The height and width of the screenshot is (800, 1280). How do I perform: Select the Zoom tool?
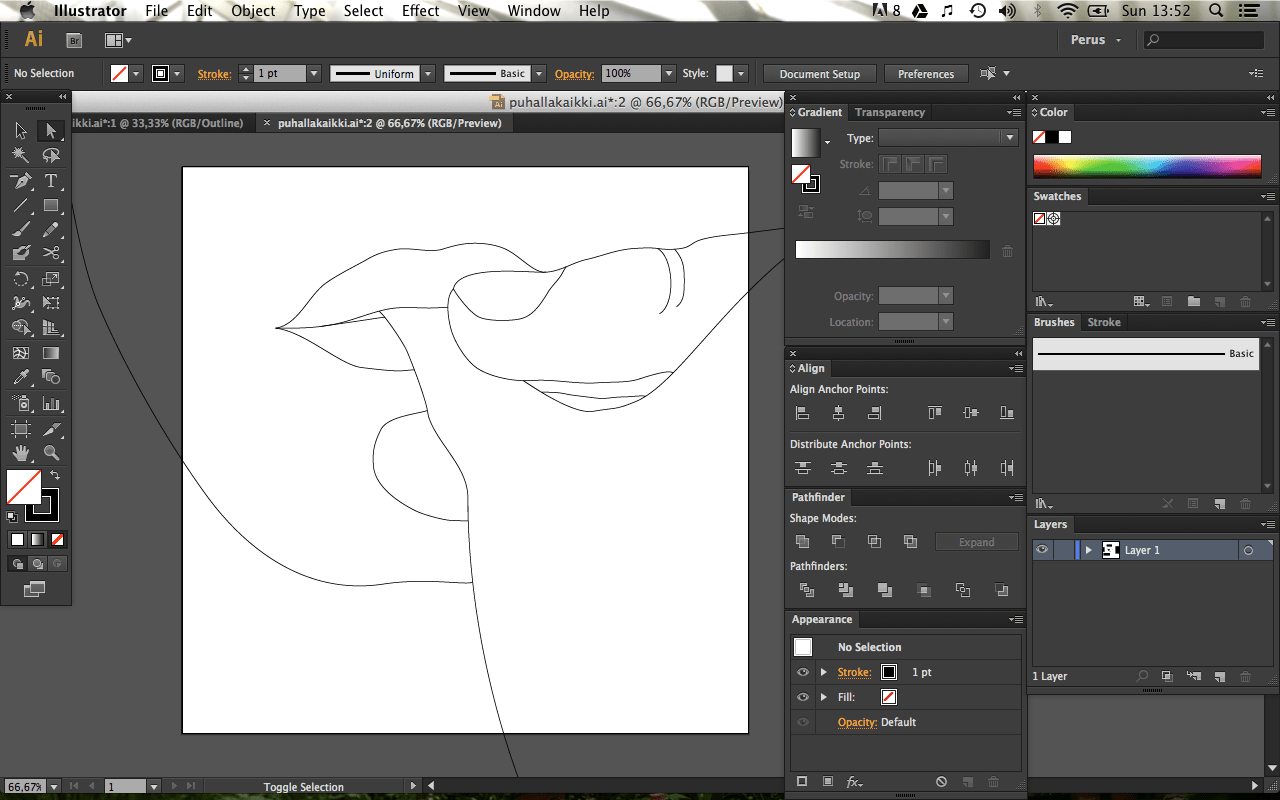[x=51, y=453]
